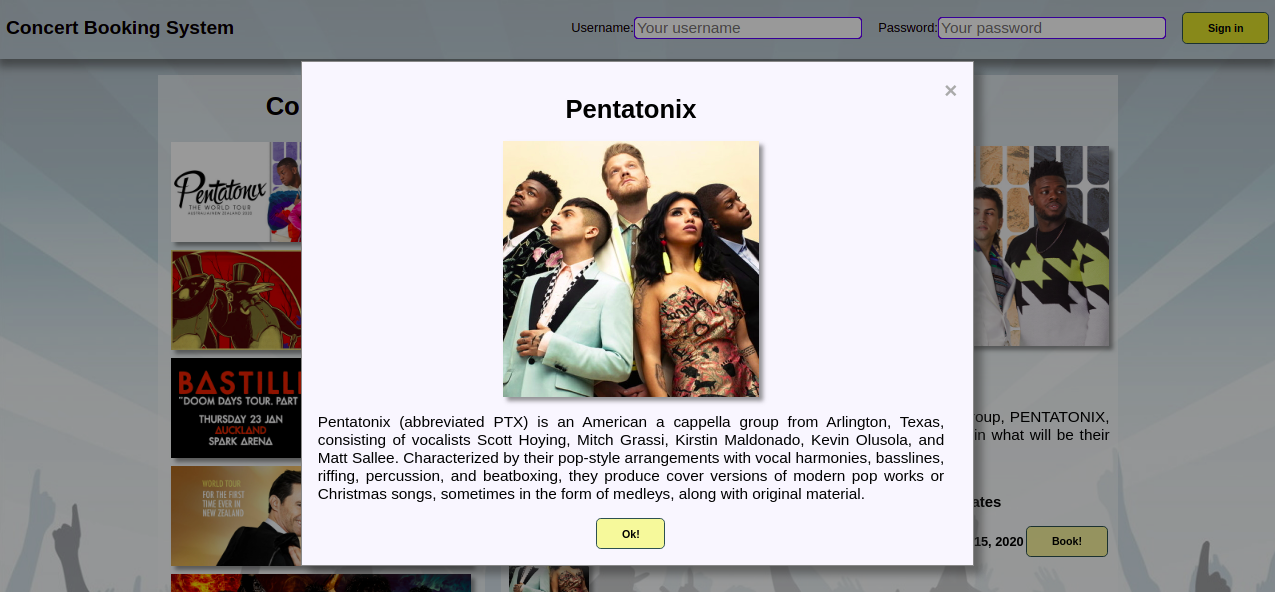Focus the Username input field
The width and height of the screenshot is (1275, 592).
(747, 28)
